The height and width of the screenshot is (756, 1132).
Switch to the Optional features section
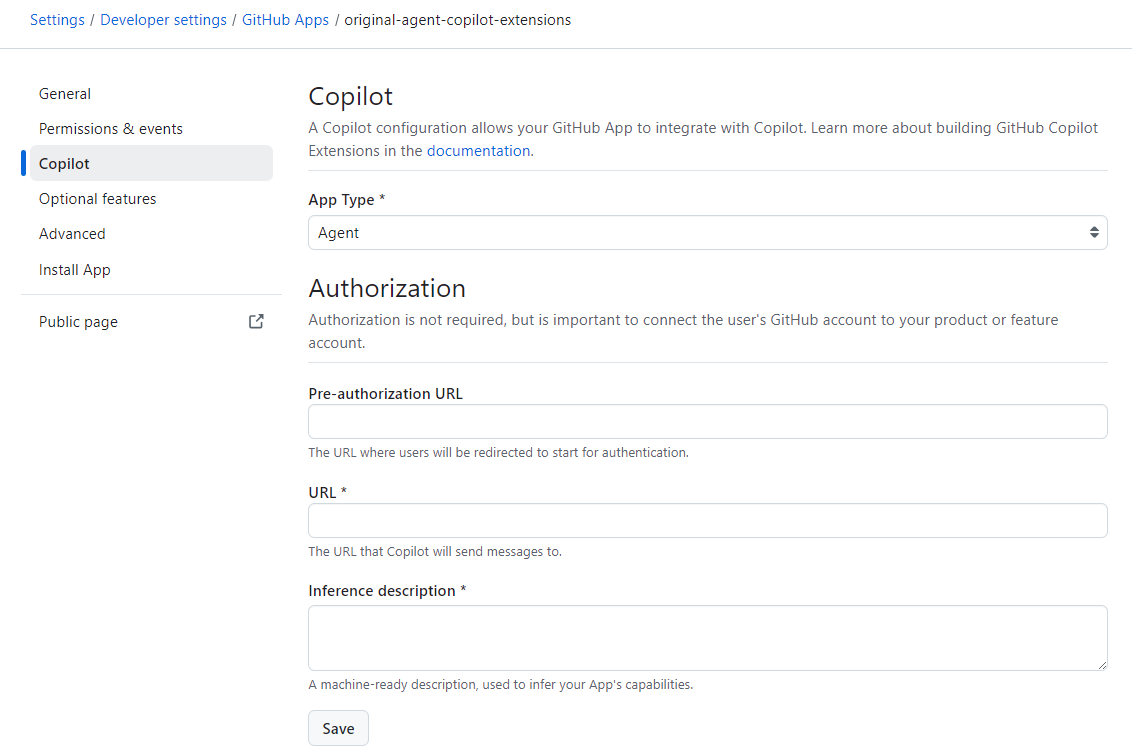coord(97,198)
